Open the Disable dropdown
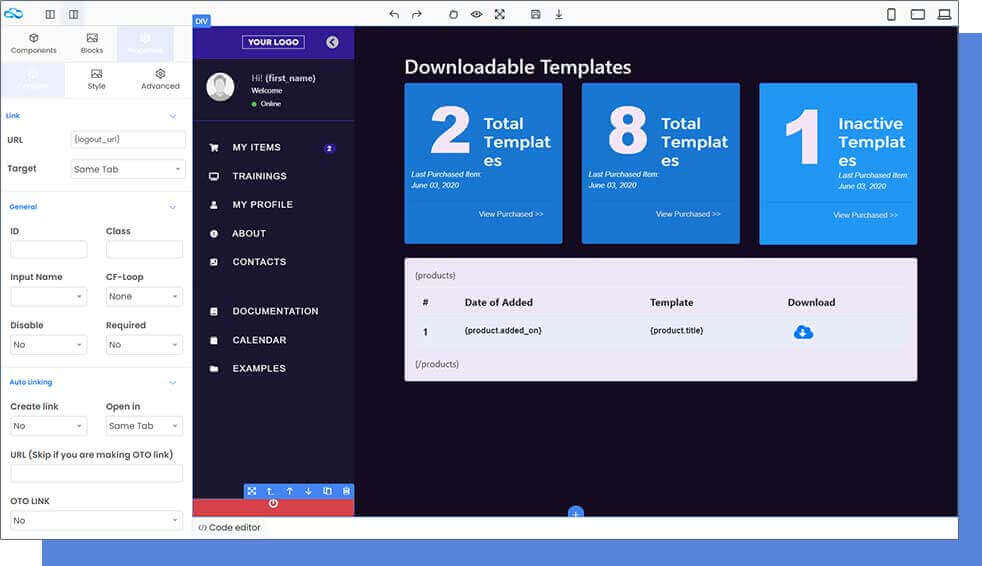 (x=49, y=344)
